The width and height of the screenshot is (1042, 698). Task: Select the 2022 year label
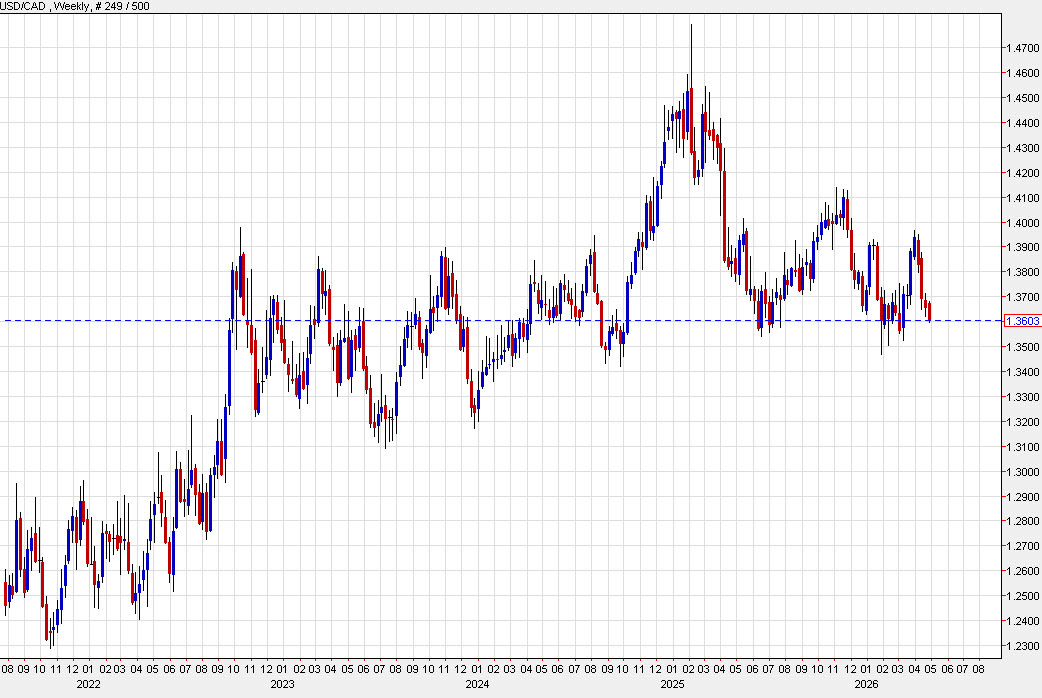click(87, 686)
